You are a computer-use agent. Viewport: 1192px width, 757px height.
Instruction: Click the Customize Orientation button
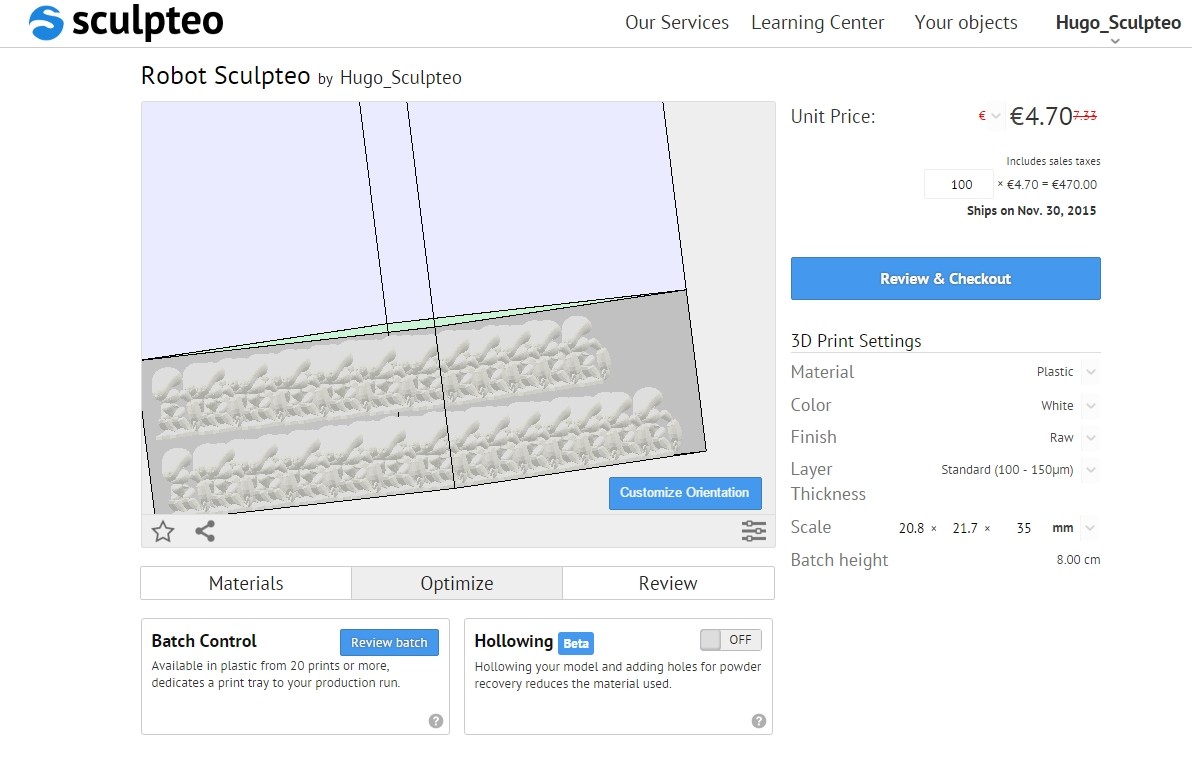[x=685, y=493]
